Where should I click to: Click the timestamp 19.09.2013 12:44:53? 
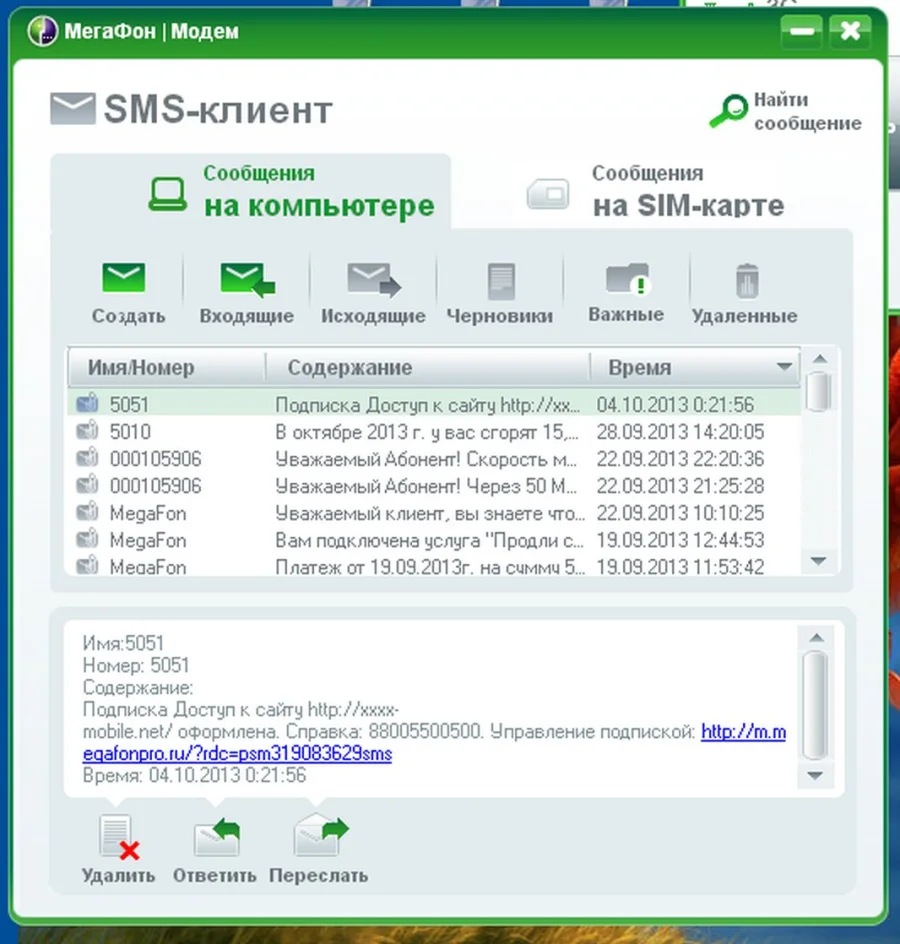[680, 540]
